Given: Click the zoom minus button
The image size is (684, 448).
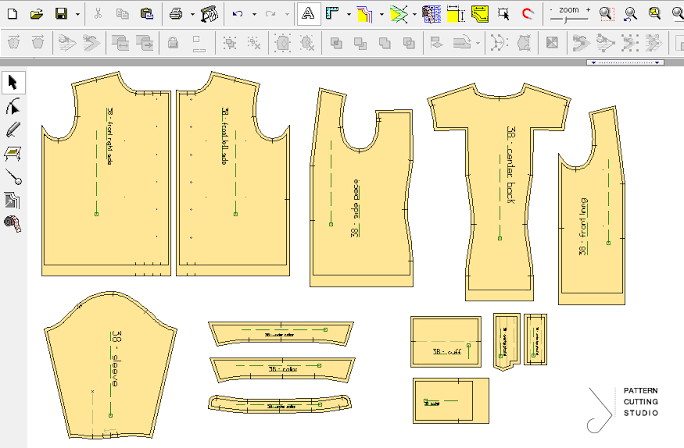Looking at the screenshot, I should tap(551, 10).
